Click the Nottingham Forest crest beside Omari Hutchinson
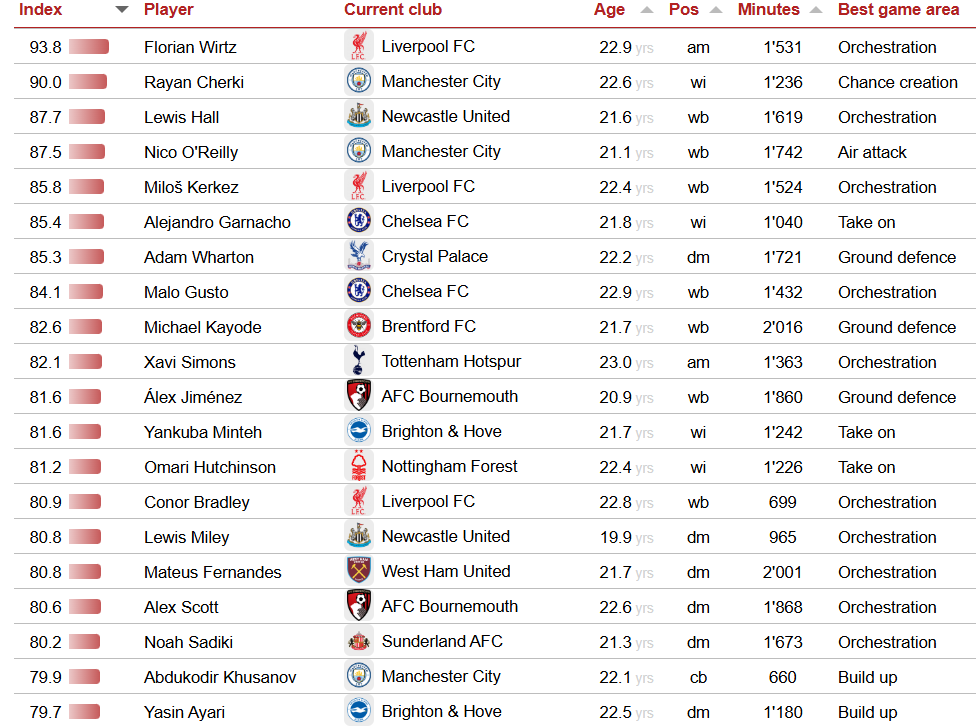976x728 pixels. click(x=359, y=466)
